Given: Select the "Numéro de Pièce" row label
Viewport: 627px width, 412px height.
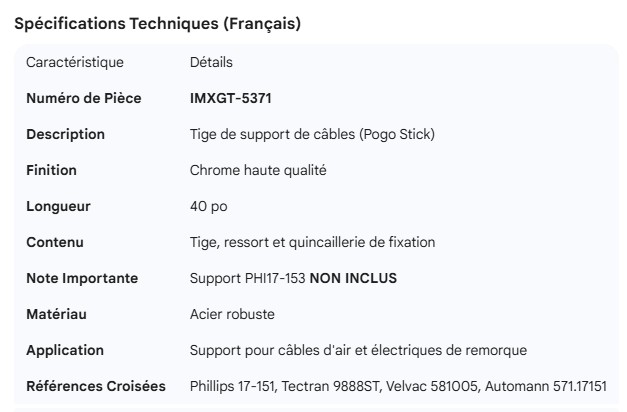Looking at the screenshot, I should (x=83, y=98).
